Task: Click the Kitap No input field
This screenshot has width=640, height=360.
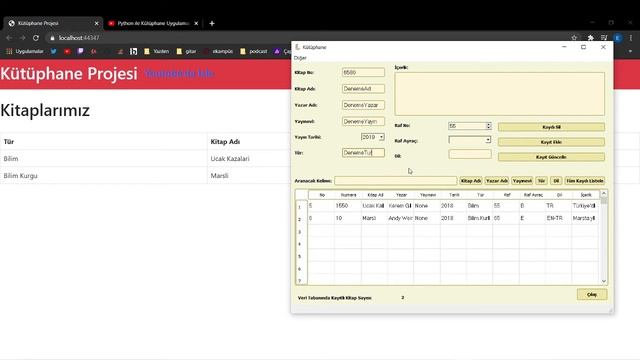Action: [x=363, y=72]
